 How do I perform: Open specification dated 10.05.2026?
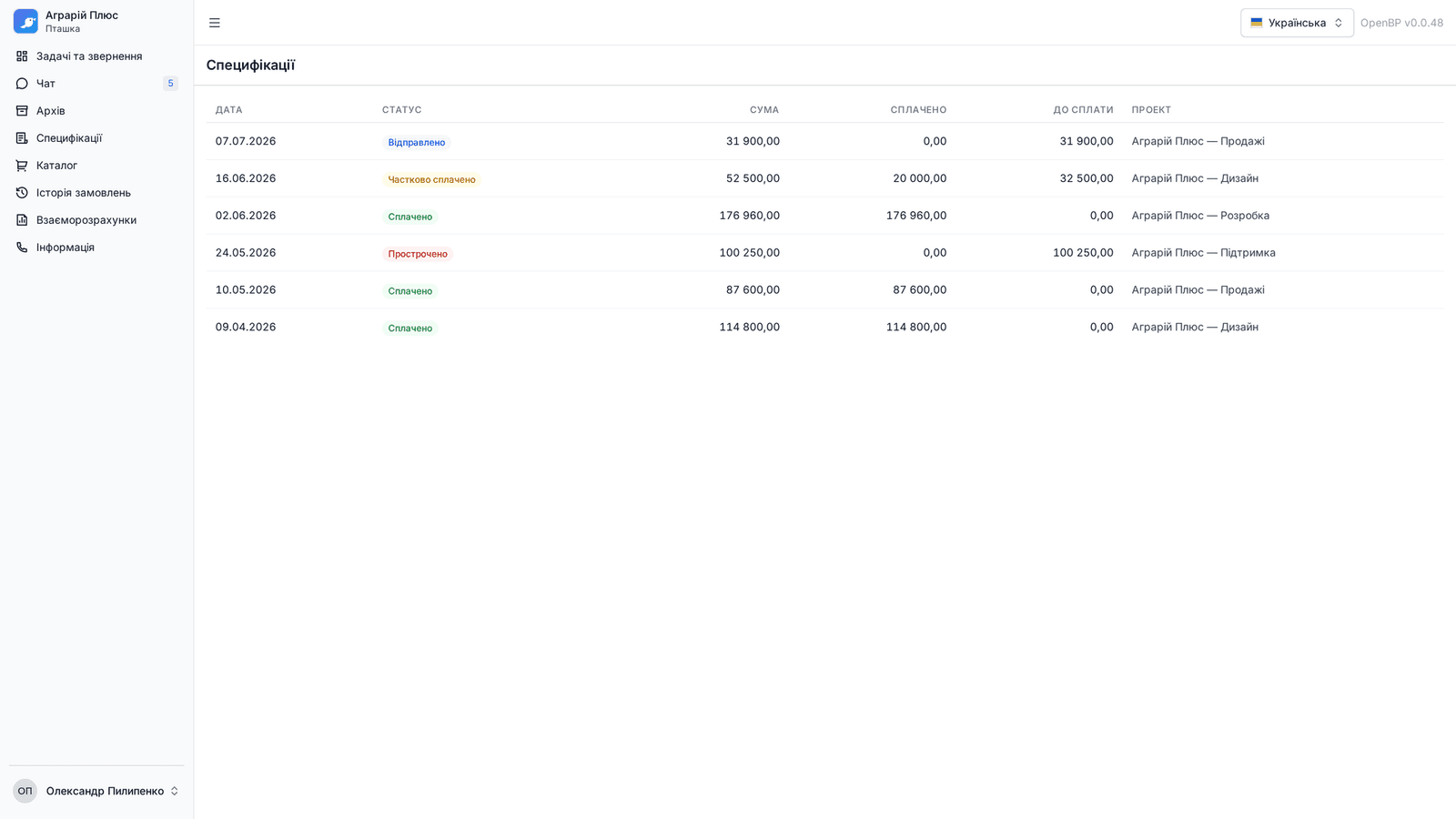(824, 290)
